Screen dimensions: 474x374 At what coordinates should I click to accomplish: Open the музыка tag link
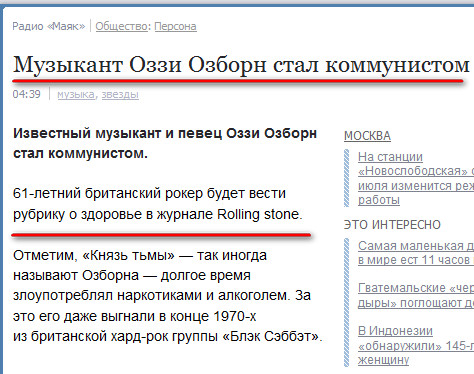click(x=76, y=95)
